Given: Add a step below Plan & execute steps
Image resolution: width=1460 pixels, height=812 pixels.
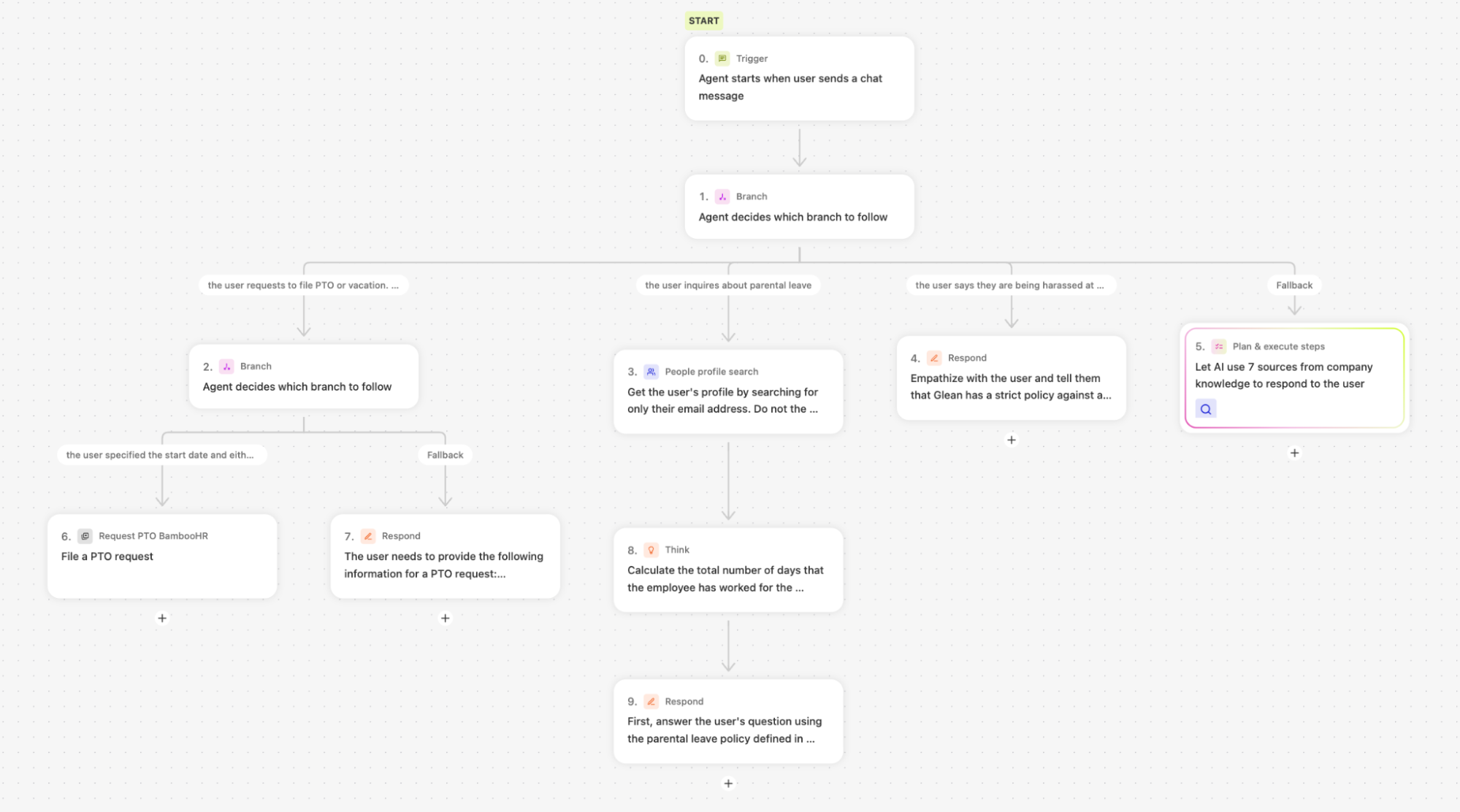Looking at the screenshot, I should pos(1294,453).
